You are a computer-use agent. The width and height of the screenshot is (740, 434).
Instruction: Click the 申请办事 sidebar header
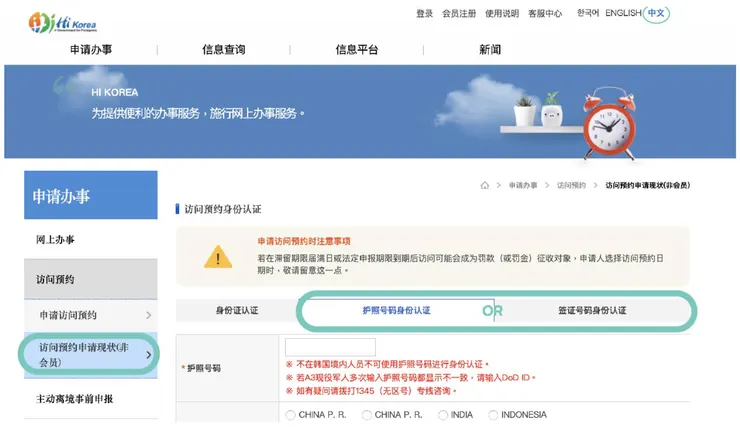(91, 195)
